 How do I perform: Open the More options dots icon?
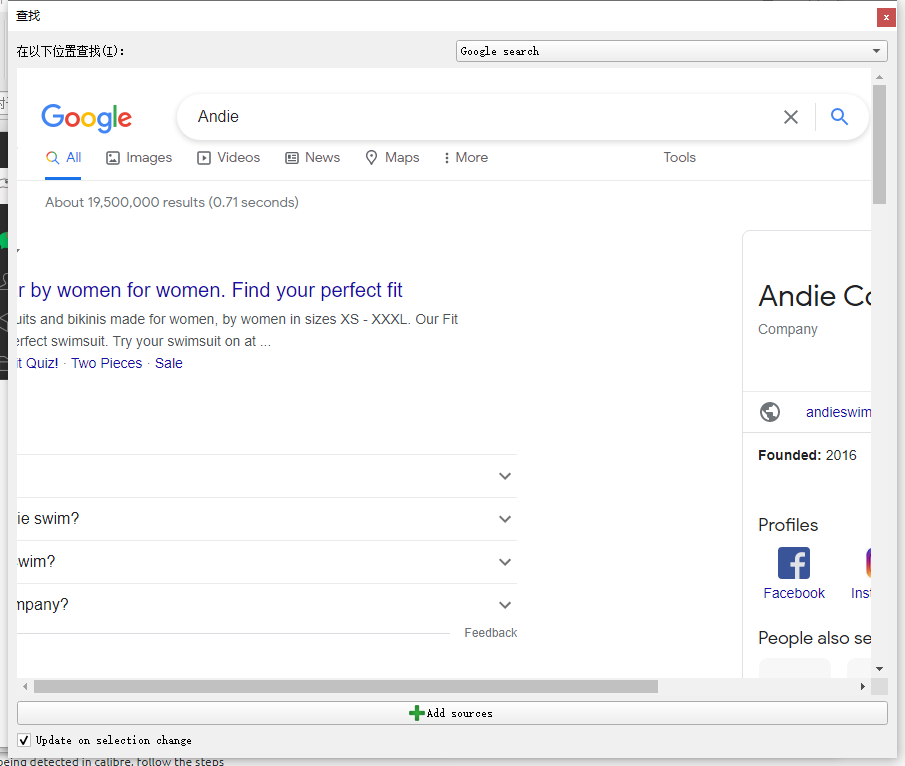(446, 158)
